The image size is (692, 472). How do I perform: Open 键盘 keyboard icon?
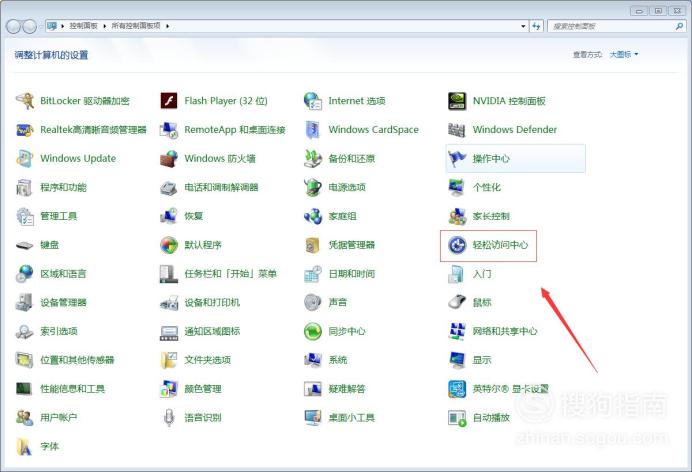[25, 245]
